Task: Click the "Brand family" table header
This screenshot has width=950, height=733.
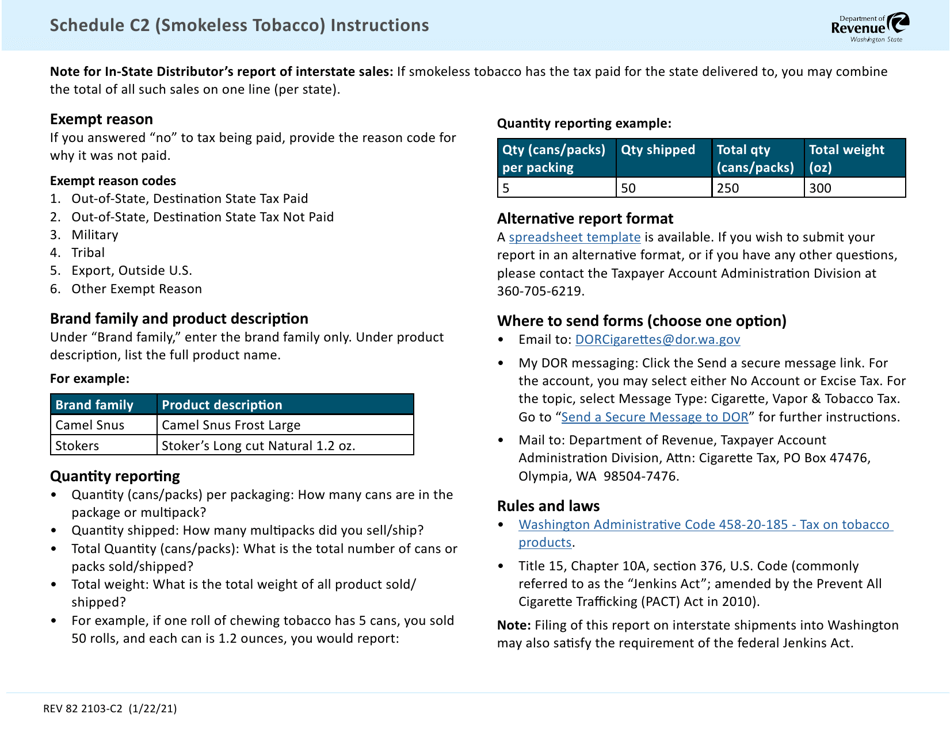Action: coord(104,404)
